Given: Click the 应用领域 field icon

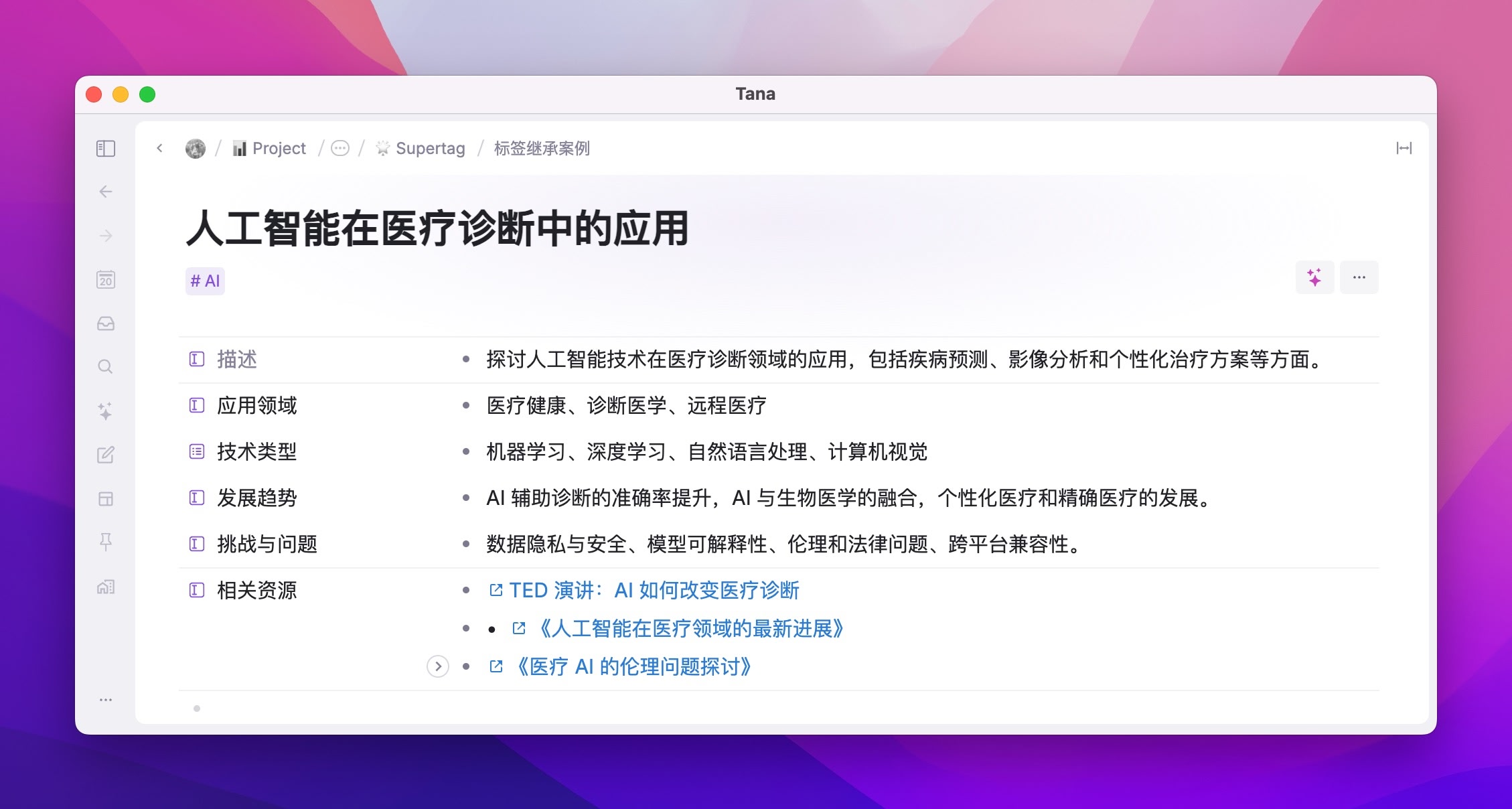Looking at the screenshot, I should tap(197, 405).
